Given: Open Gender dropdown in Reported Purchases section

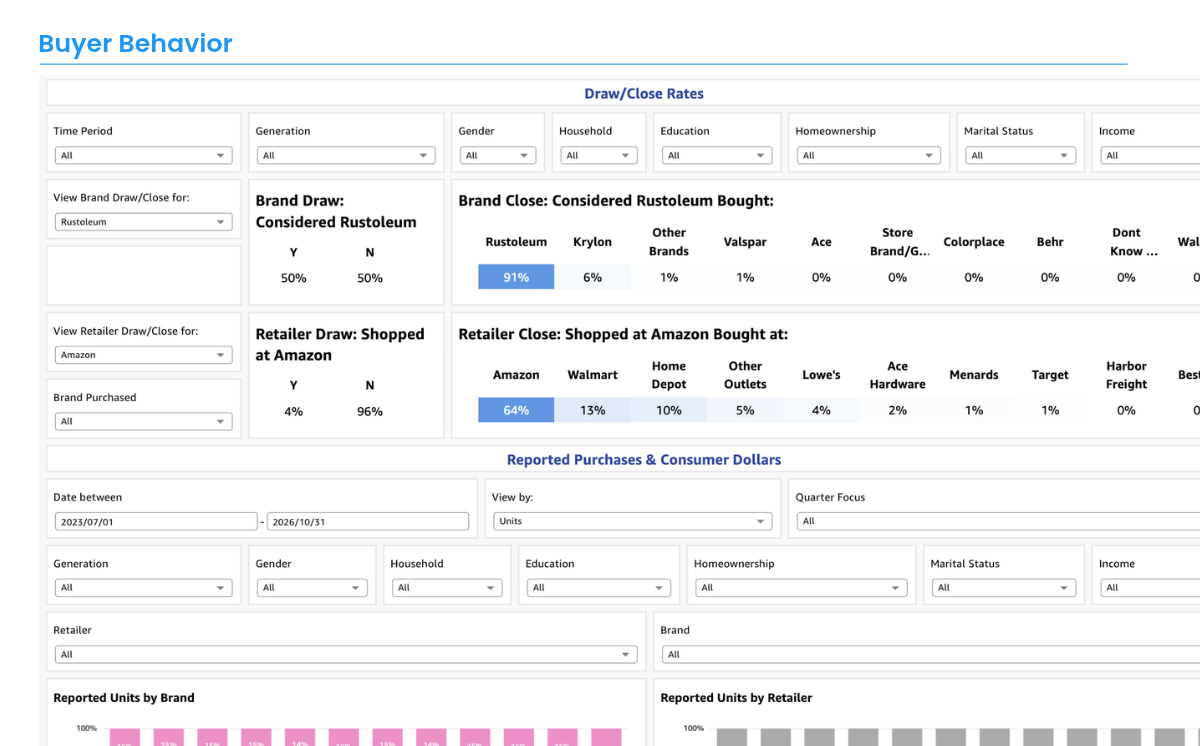Looking at the screenshot, I should click(312, 588).
